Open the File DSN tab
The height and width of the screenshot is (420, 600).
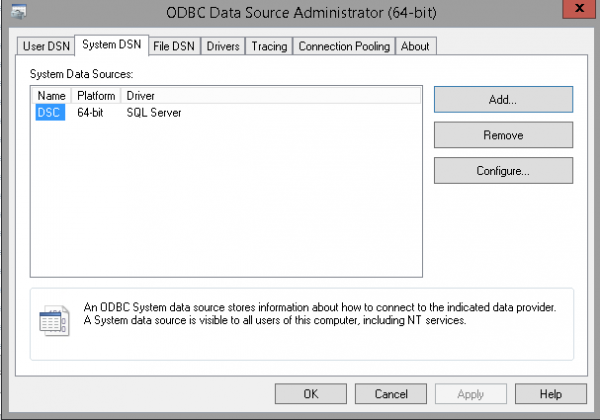point(174,46)
